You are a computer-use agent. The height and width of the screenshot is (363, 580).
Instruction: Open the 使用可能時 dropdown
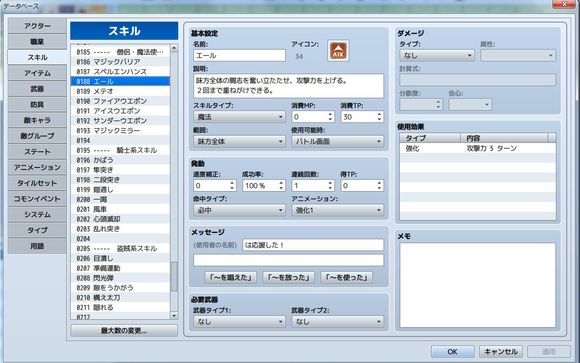pos(337,141)
